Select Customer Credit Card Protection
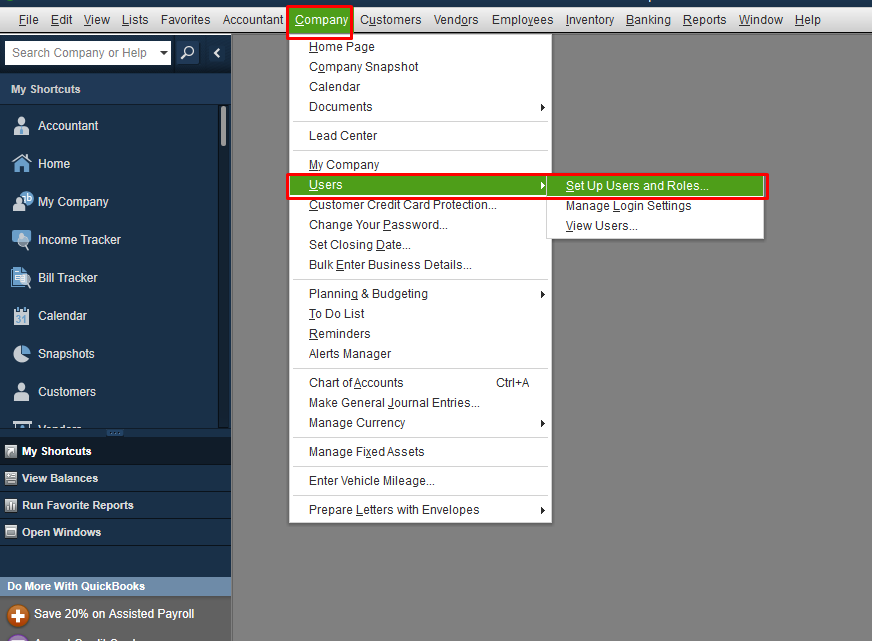This screenshot has width=872, height=641. pos(420,205)
